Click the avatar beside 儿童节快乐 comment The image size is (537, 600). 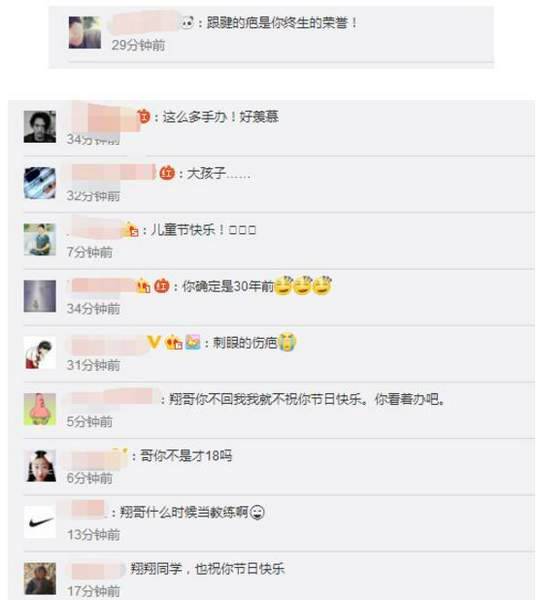(x=40, y=240)
